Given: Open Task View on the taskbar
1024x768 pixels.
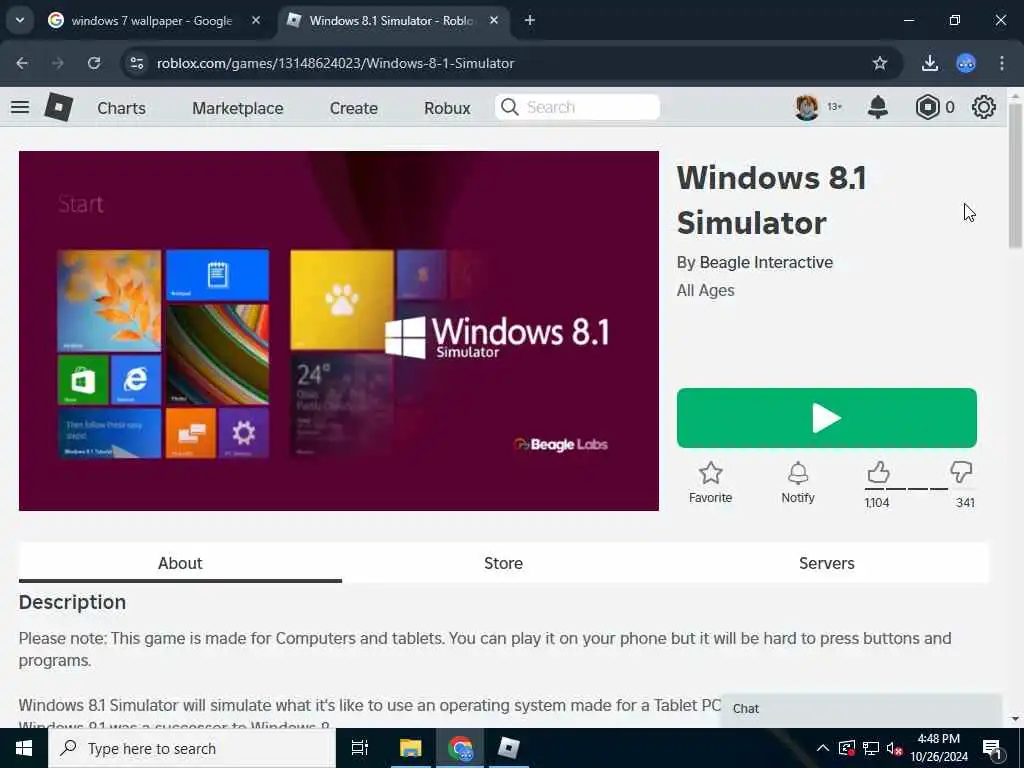Looking at the screenshot, I should point(360,748).
